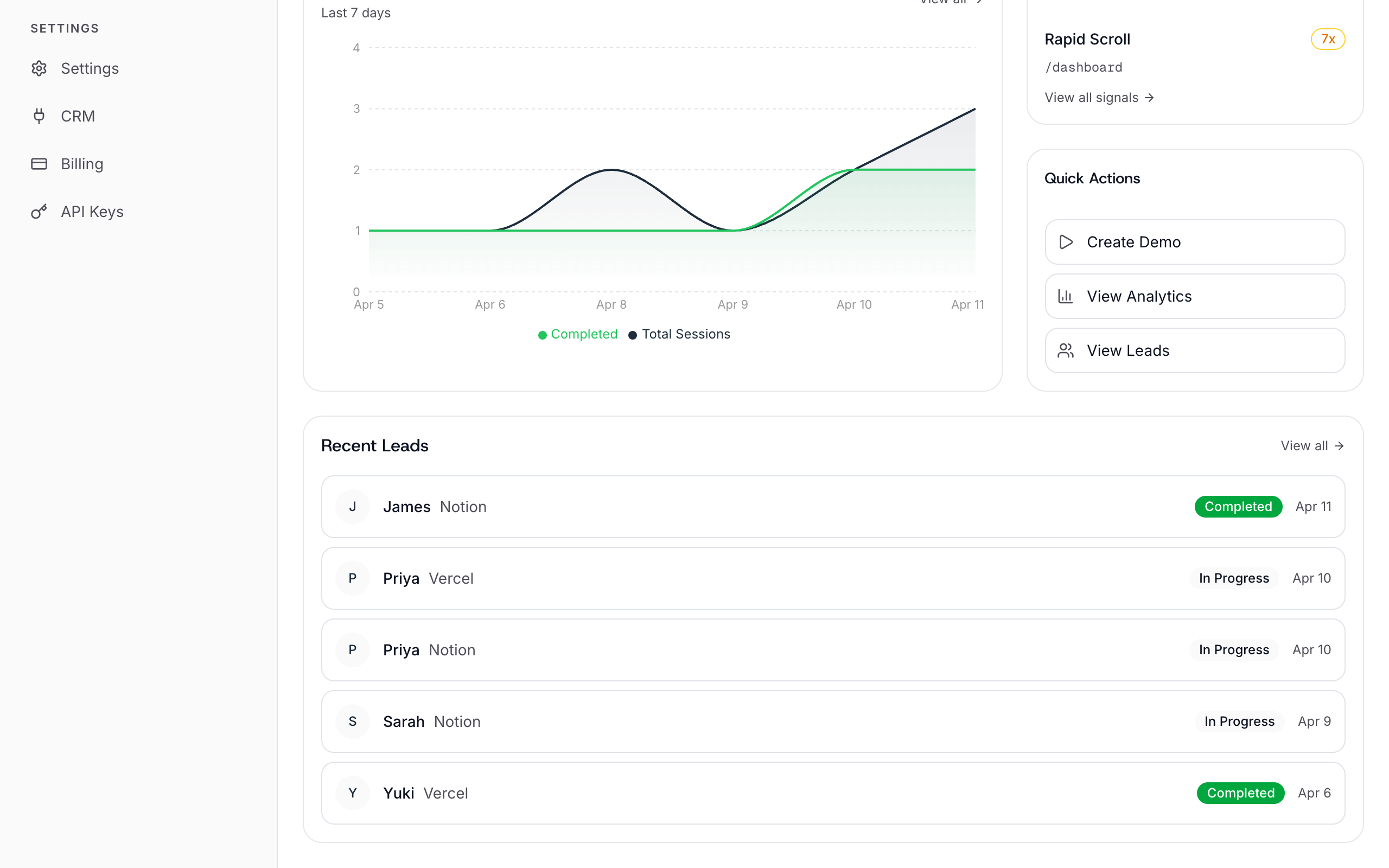This screenshot has height=868, width=1389.
Task: Select the CRM plug icon
Action: click(39, 116)
